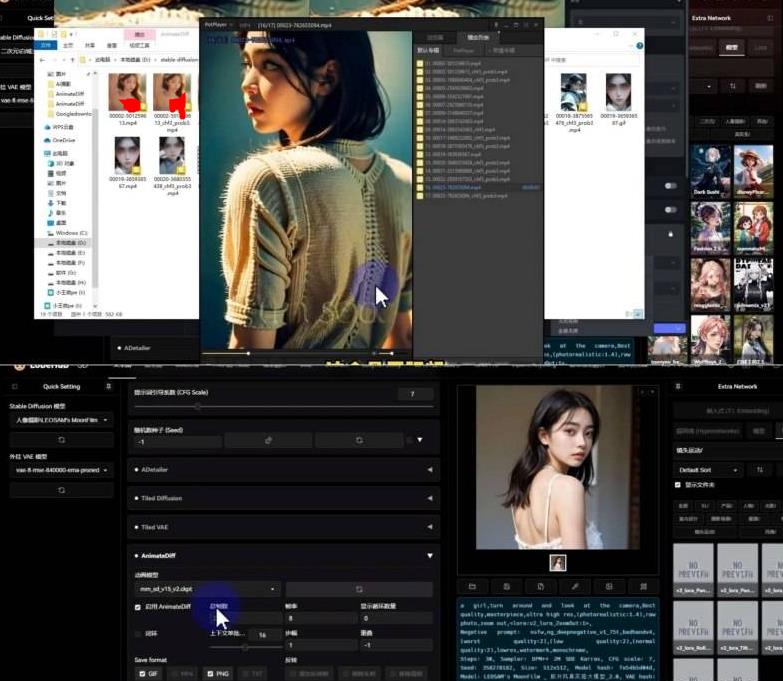Click the refresh icon under Stable Diffusion model
Screen dimensions: 783x681
tap(61, 440)
